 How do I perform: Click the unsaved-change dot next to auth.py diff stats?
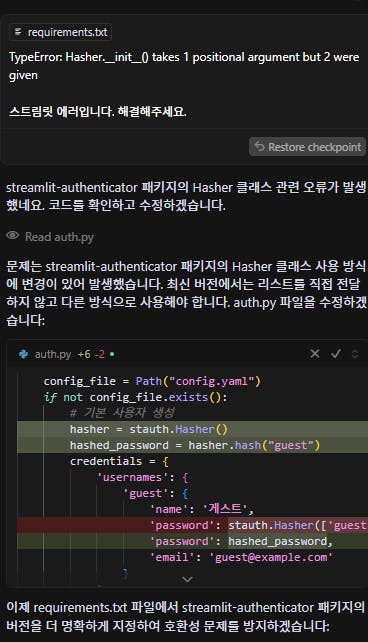click(112, 354)
